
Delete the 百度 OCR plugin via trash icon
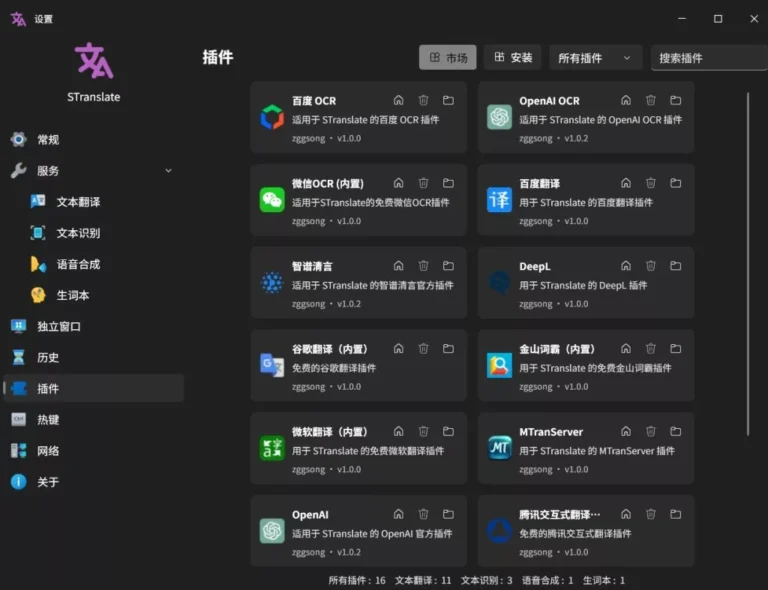pos(423,100)
